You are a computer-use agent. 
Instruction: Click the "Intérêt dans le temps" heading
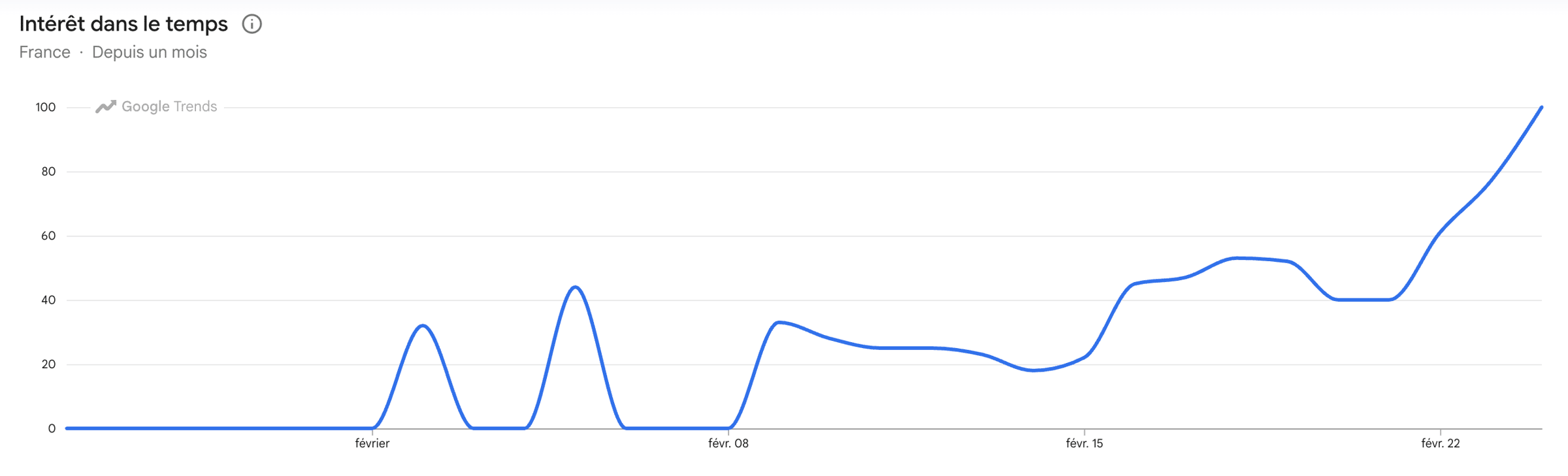pyautogui.click(x=123, y=24)
